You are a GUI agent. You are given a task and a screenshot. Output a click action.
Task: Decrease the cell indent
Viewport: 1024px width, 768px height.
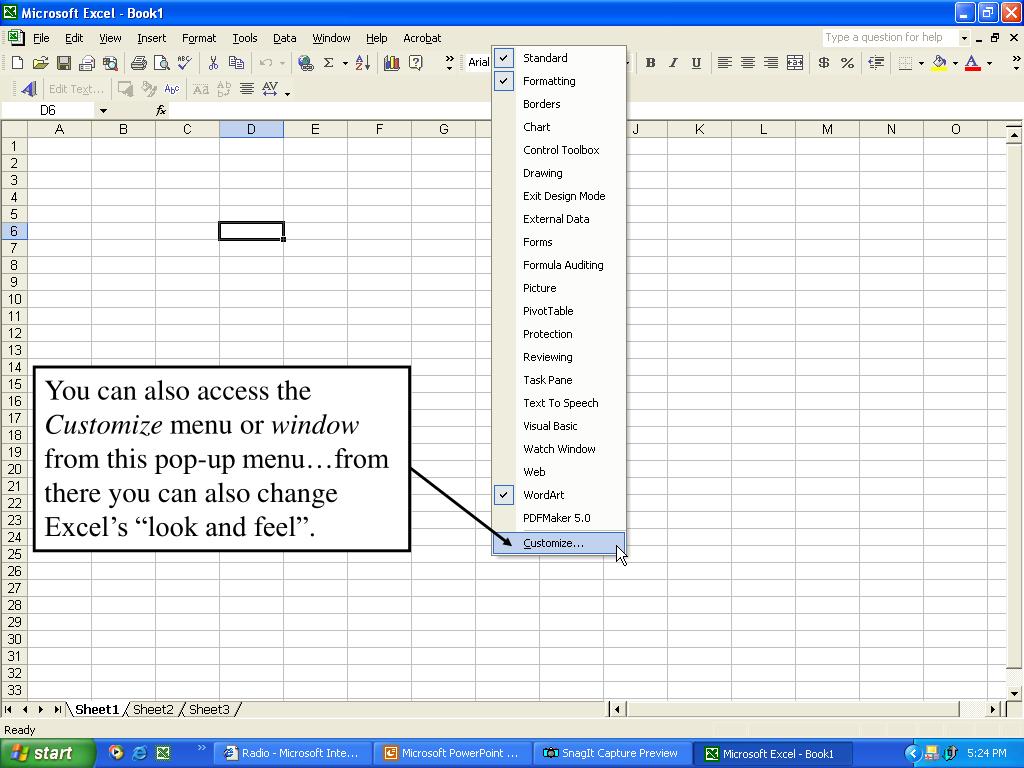(x=876, y=63)
